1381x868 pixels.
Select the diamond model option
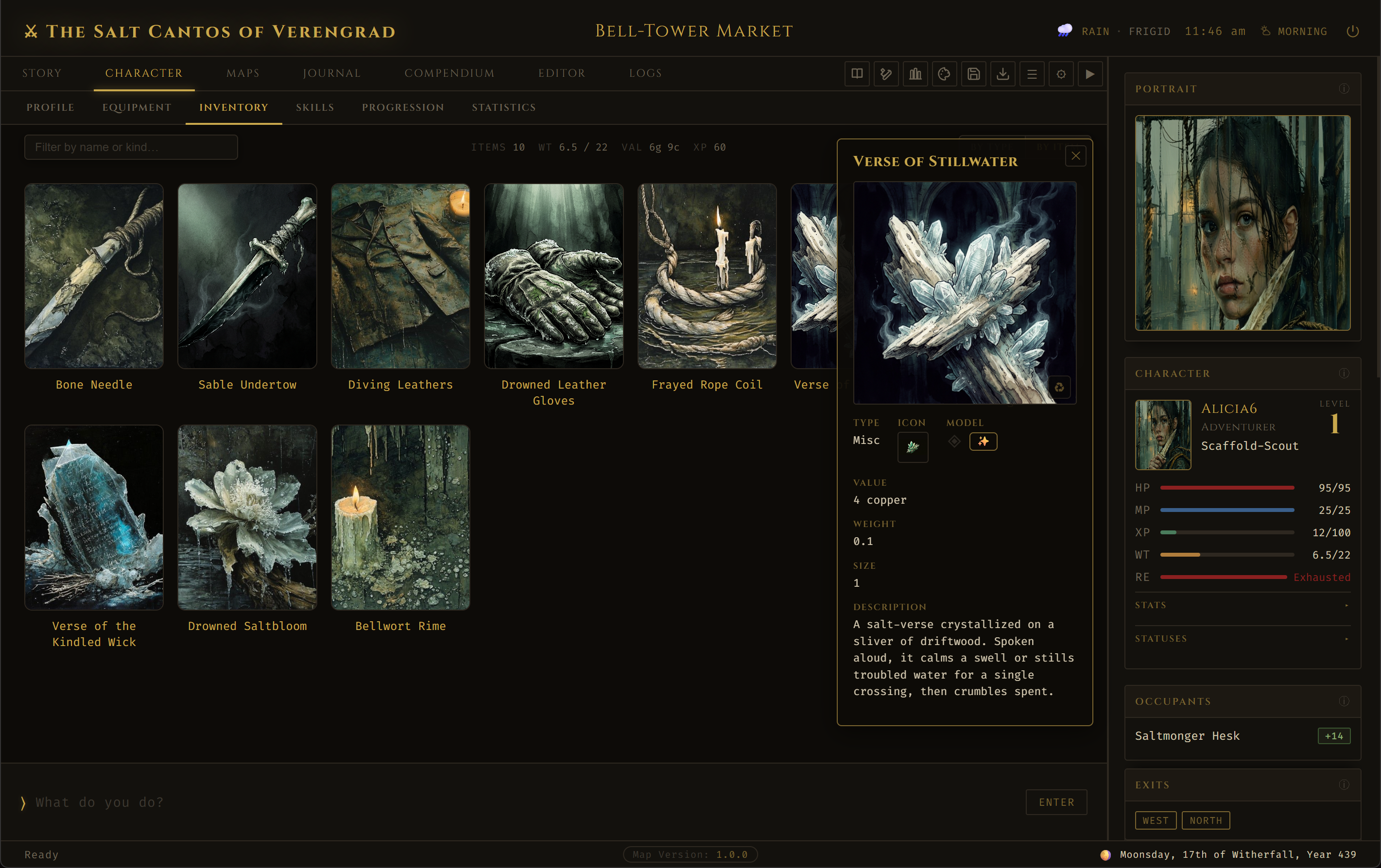point(954,442)
